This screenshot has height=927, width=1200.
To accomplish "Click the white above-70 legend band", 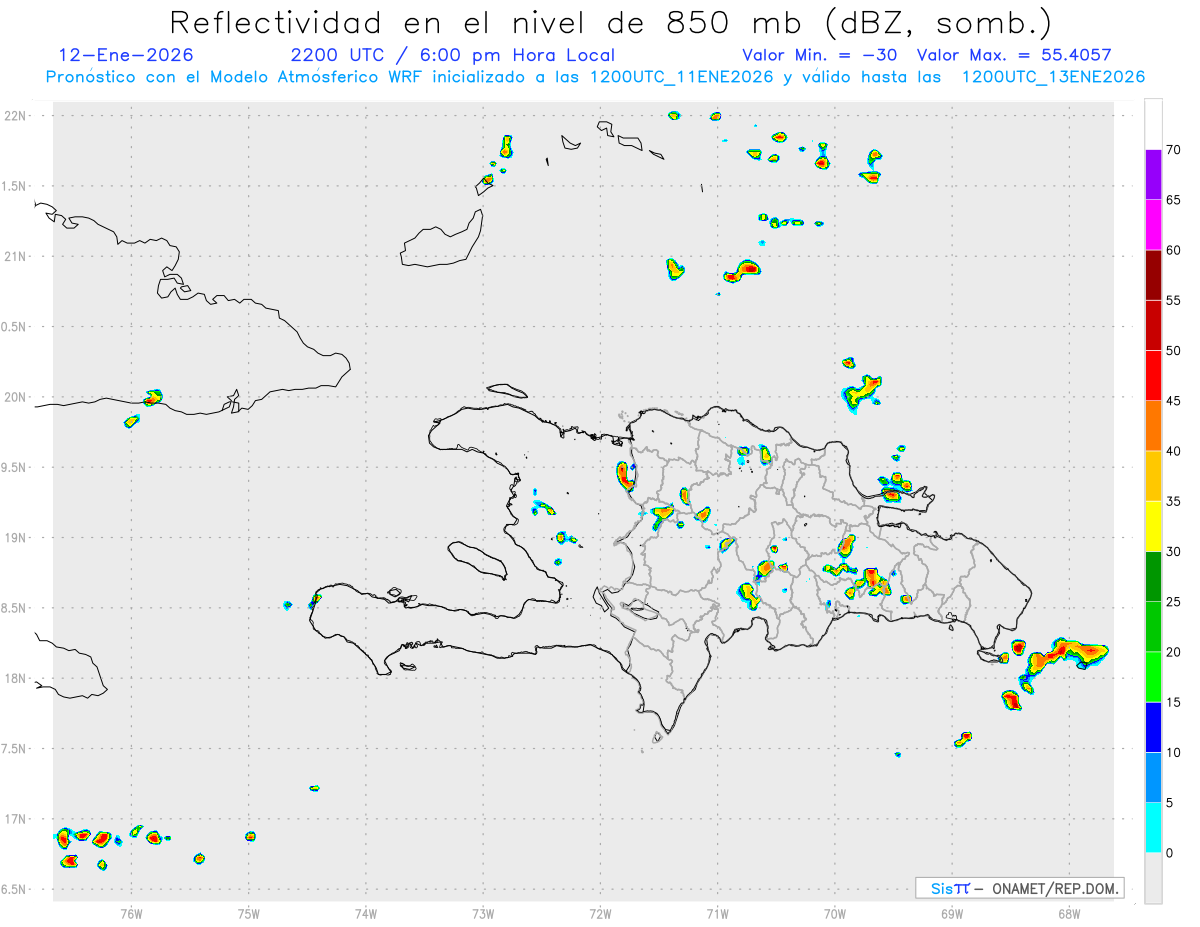I will [1153, 125].
